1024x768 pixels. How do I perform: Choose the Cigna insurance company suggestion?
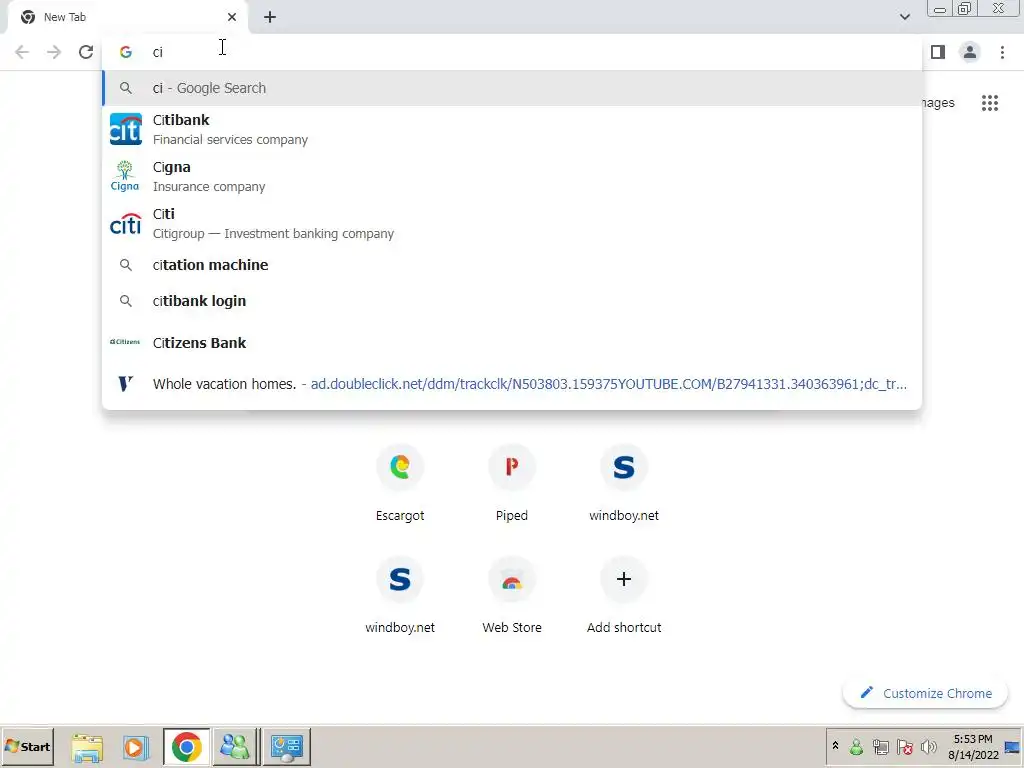(x=512, y=176)
